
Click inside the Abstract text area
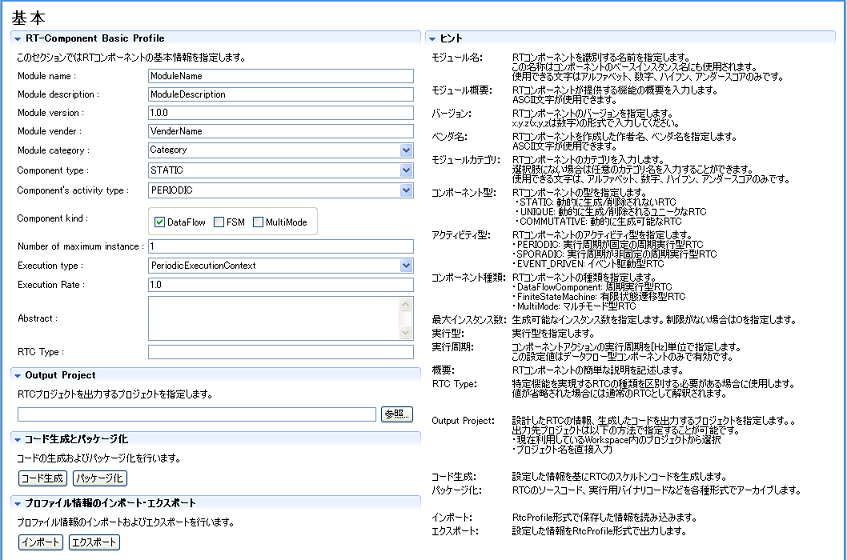click(274, 319)
